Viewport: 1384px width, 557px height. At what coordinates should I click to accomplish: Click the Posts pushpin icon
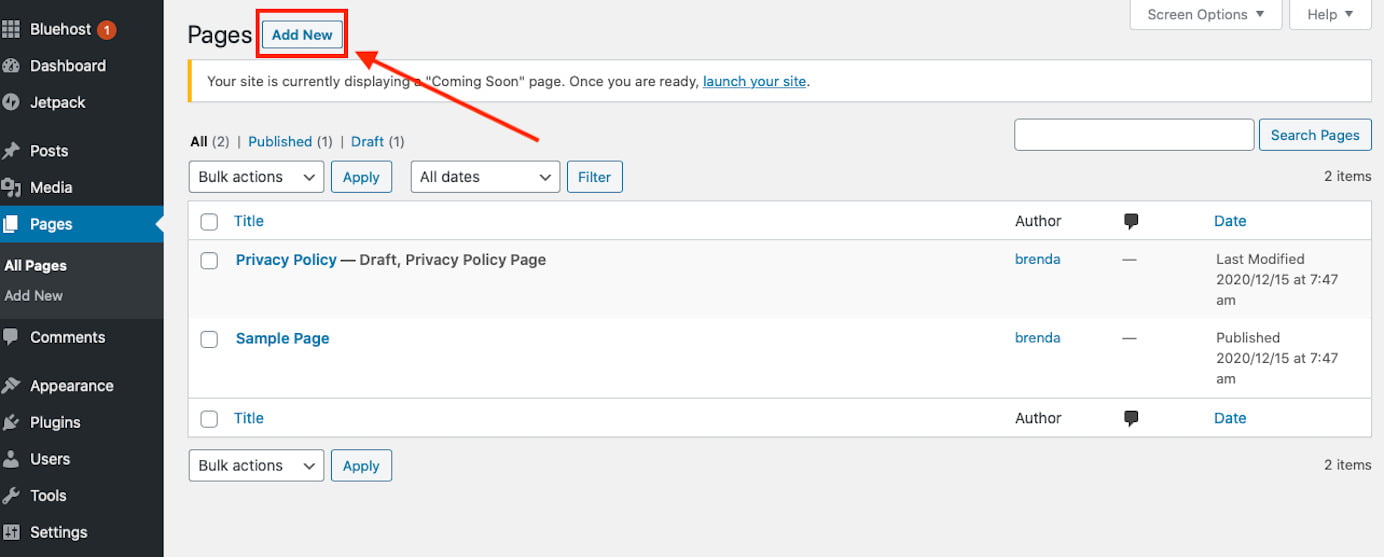click(x=11, y=151)
